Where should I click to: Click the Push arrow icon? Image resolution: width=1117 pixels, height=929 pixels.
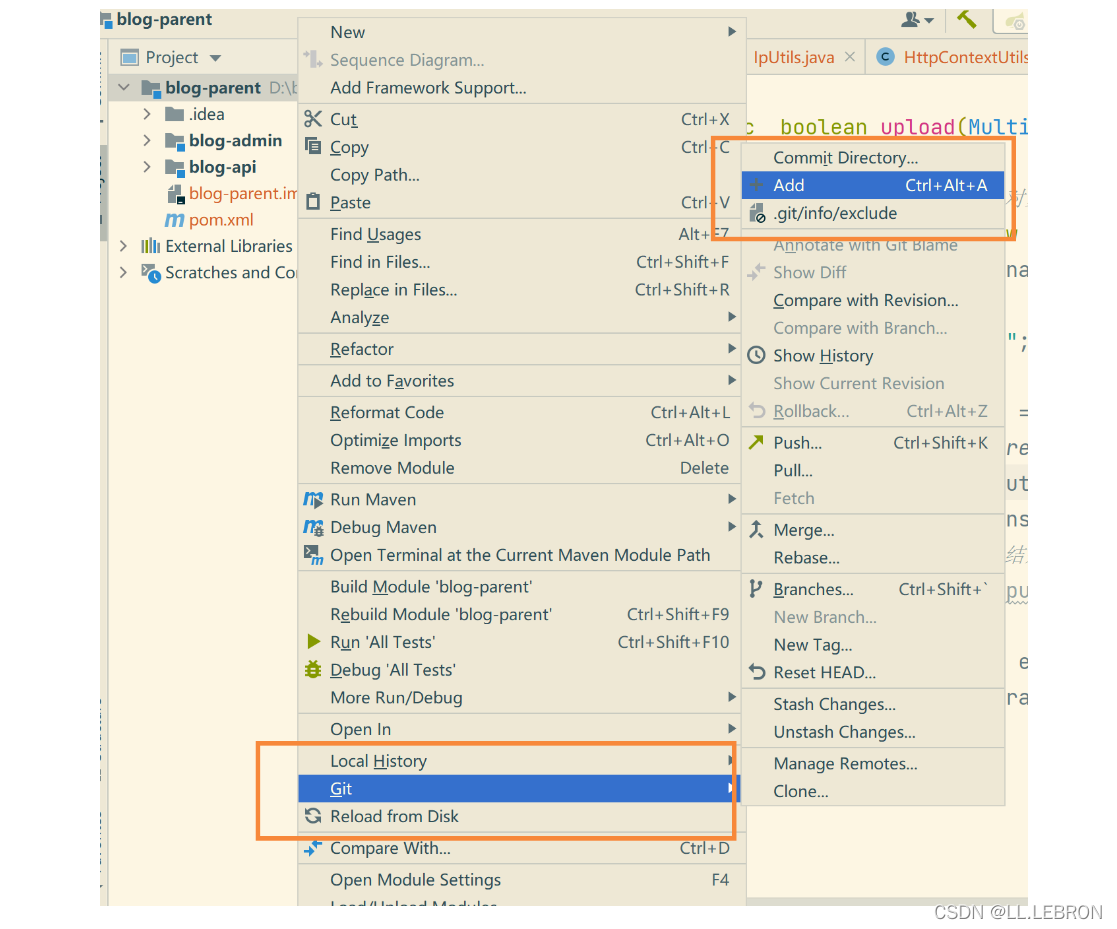[756, 443]
